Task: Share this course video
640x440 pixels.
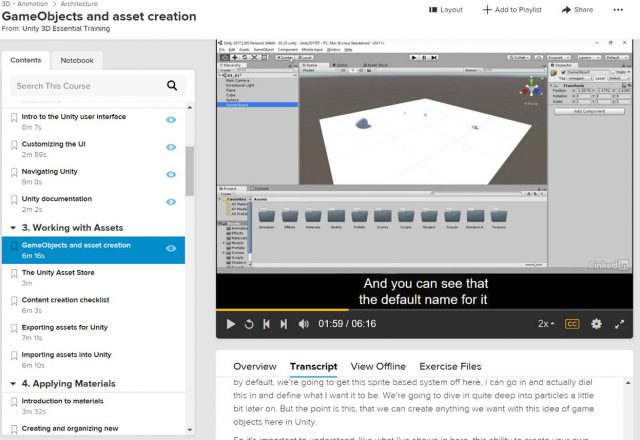Action: point(577,10)
